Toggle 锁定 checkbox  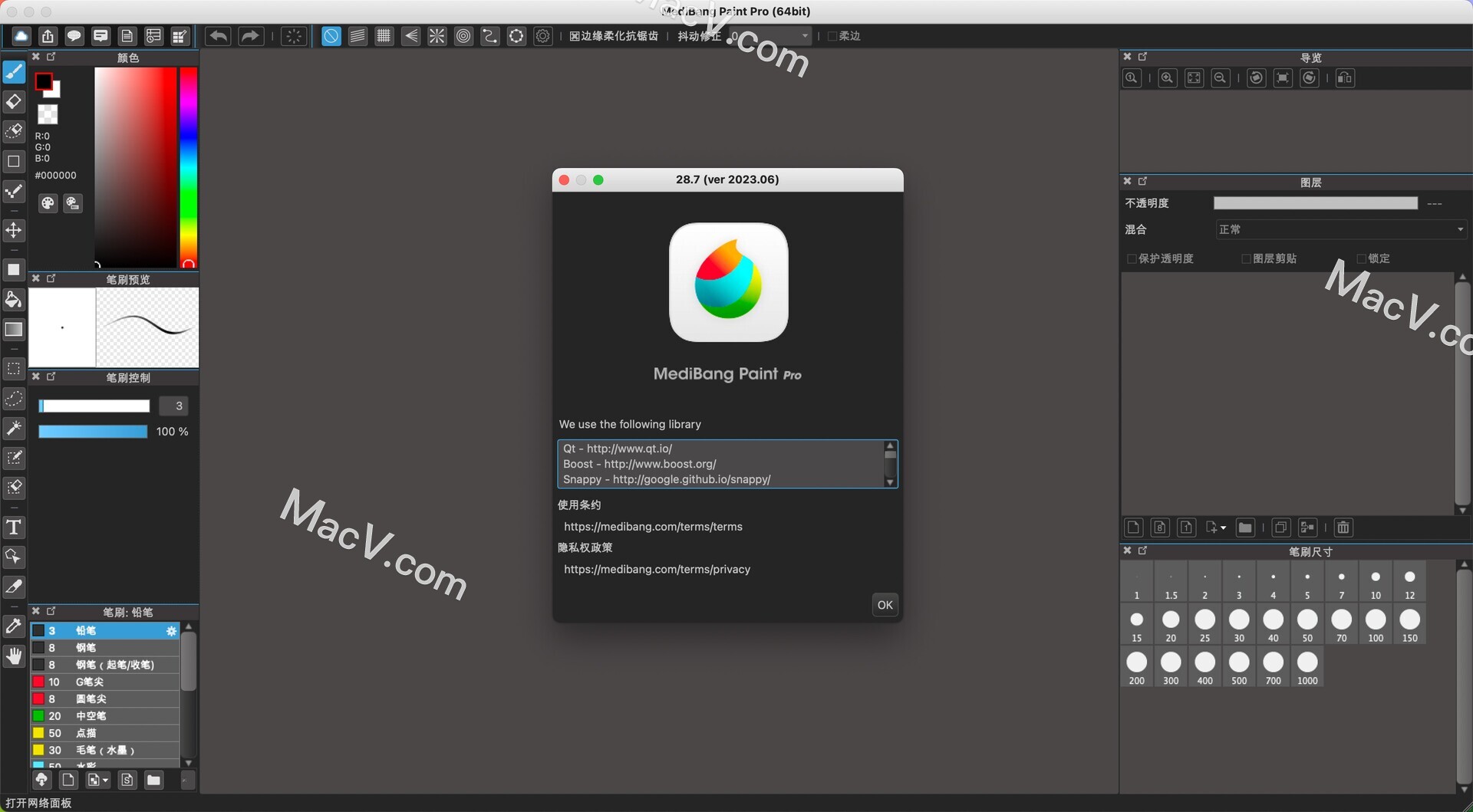(x=1362, y=259)
